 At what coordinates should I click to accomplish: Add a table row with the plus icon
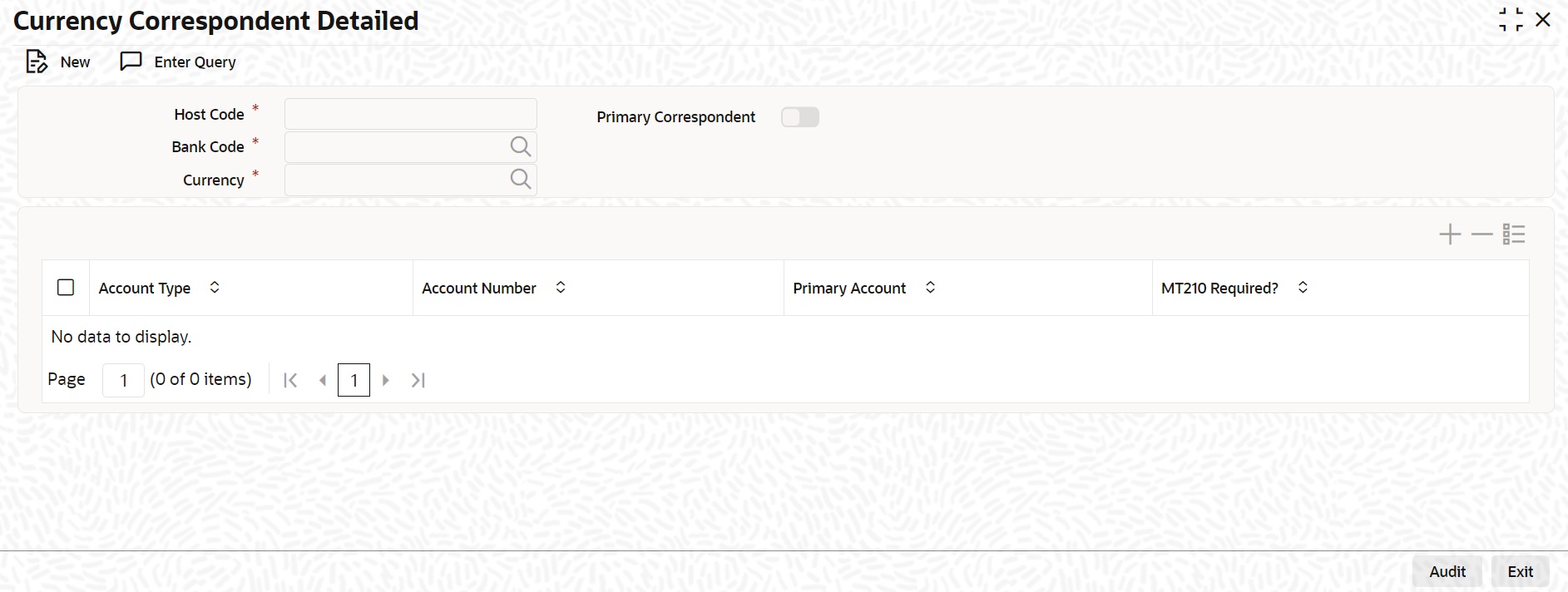1450,234
